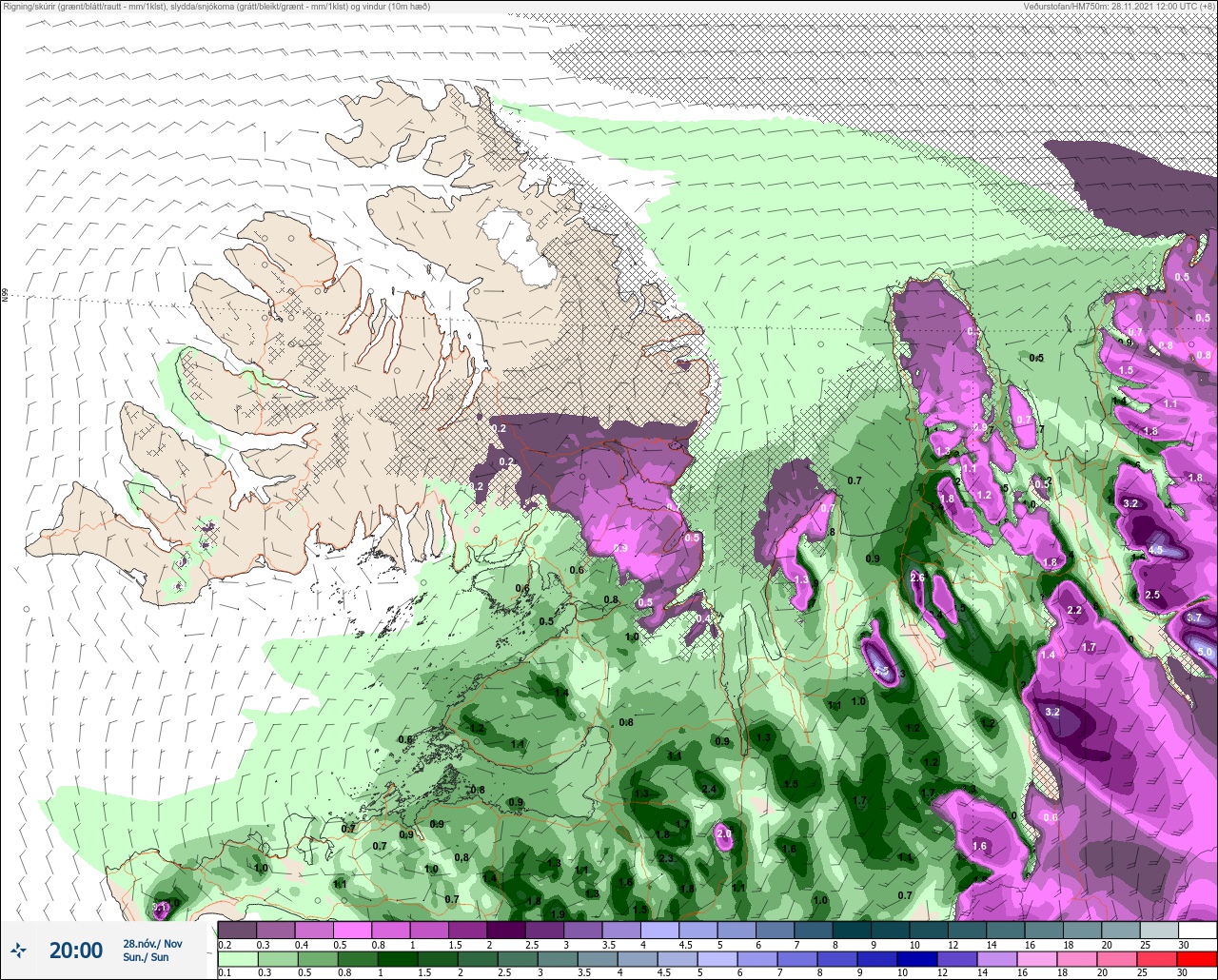The height and width of the screenshot is (980, 1218).
Task: Click the N99 latitude label at left edge
Action: coord(5,295)
